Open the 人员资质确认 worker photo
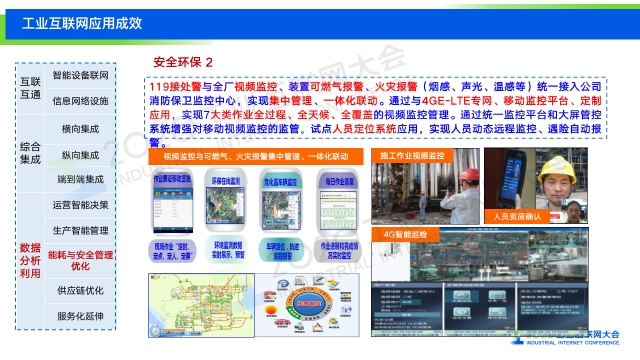This screenshot has width=640, height=360. (536, 186)
